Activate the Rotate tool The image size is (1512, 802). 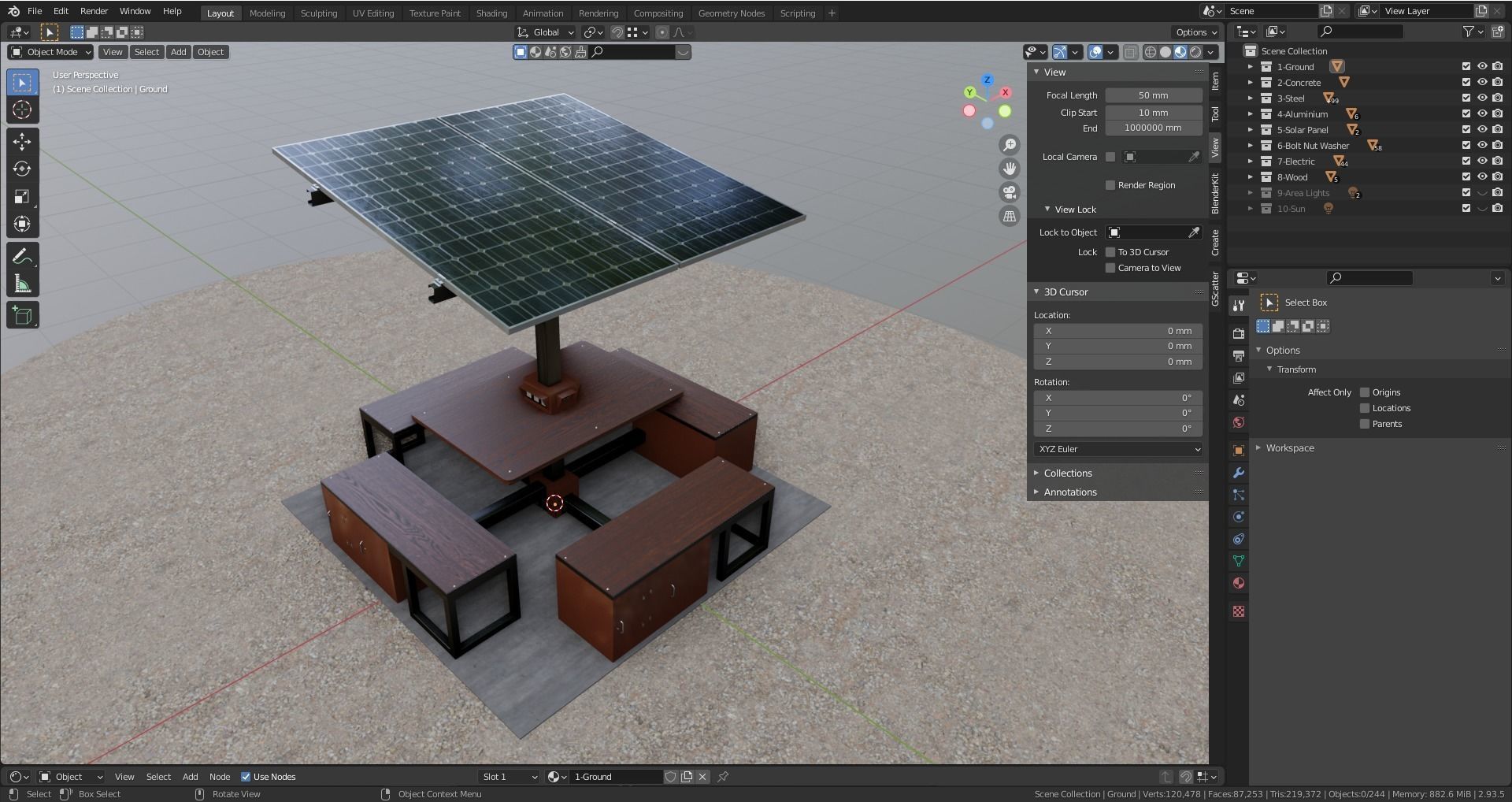click(x=22, y=169)
